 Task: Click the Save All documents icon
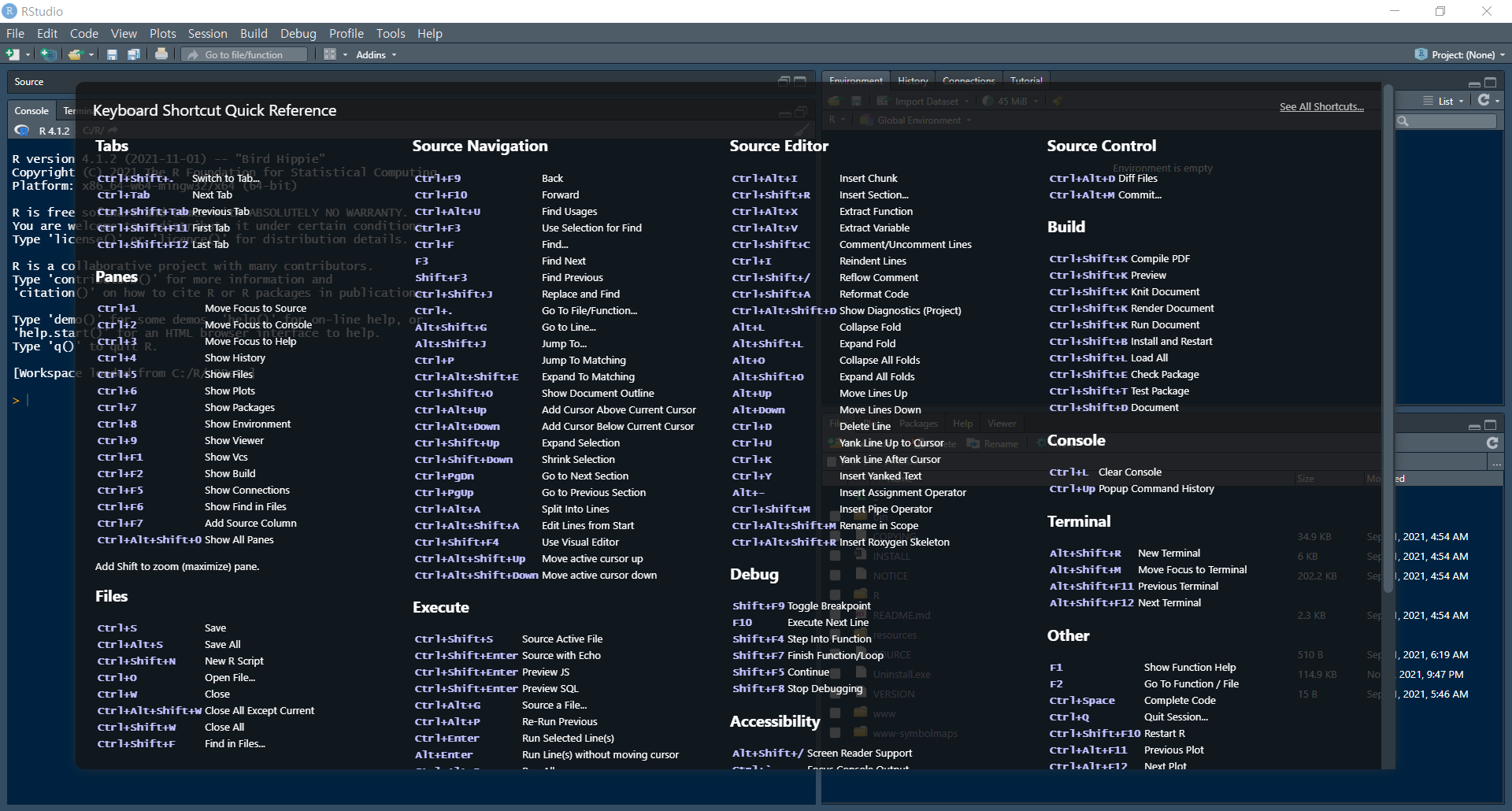[134, 54]
